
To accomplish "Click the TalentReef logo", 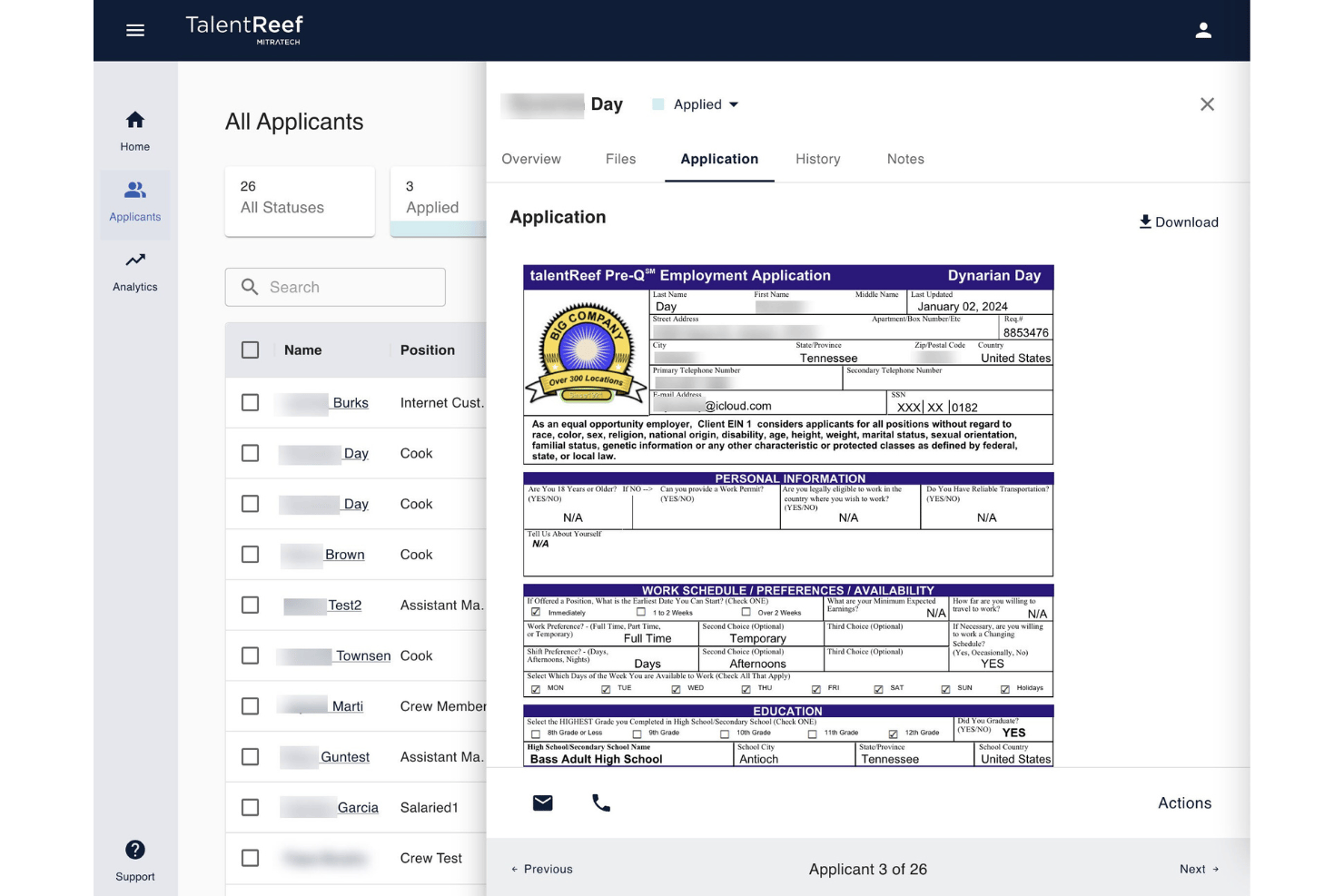I will (244, 29).
